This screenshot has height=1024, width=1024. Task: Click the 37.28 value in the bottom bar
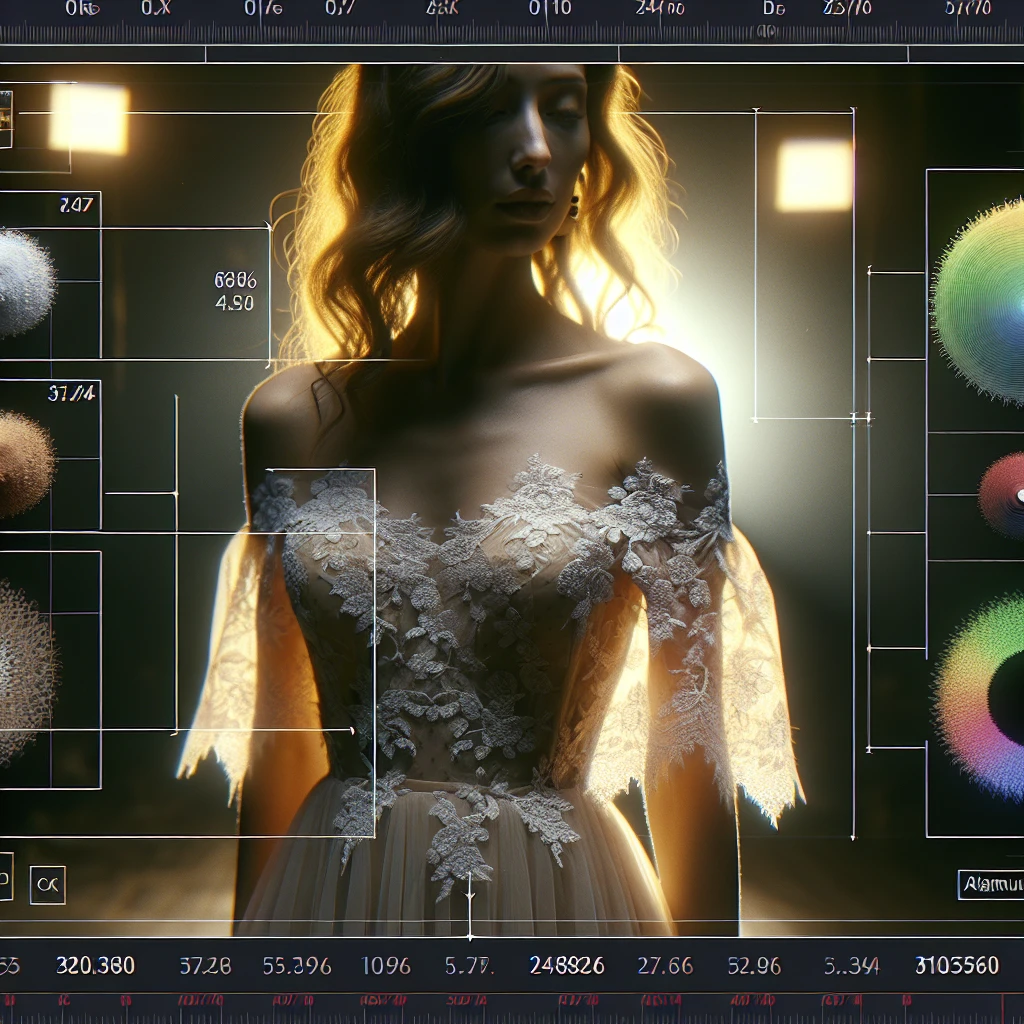(x=205, y=966)
